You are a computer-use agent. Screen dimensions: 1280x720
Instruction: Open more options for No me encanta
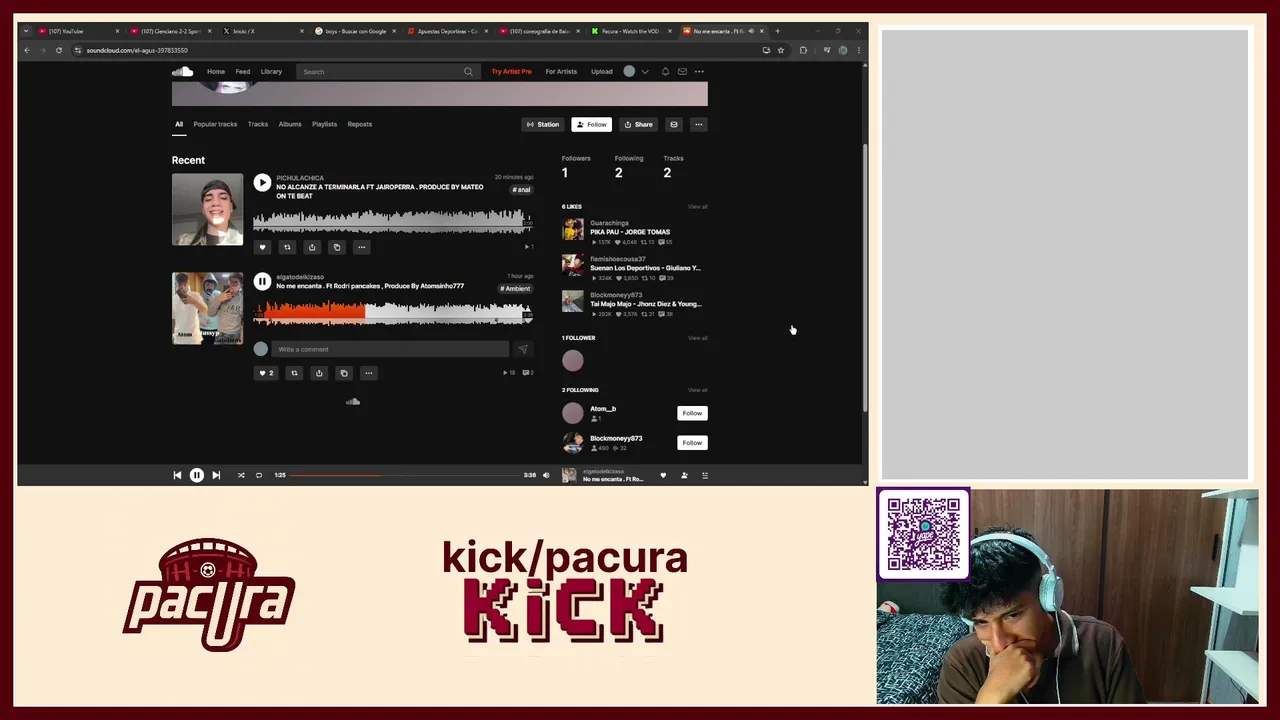click(x=369, y=373)
